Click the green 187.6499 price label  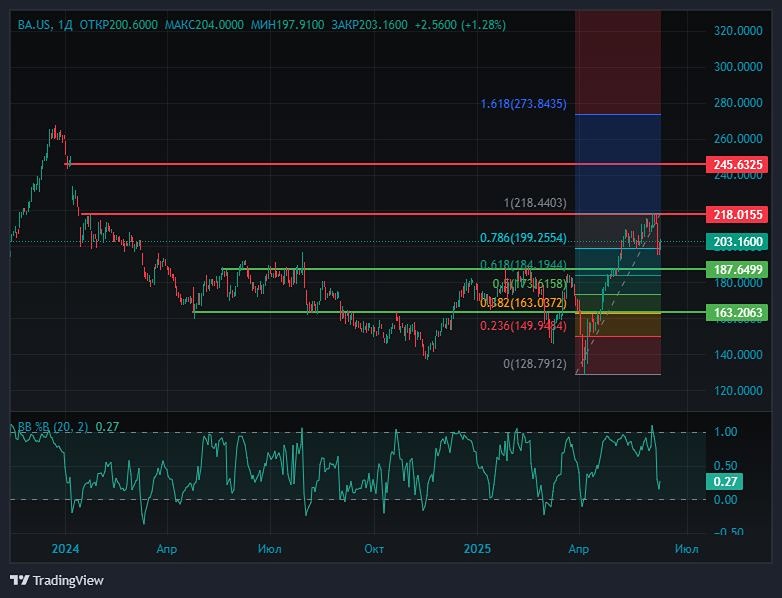pos(738,269)
